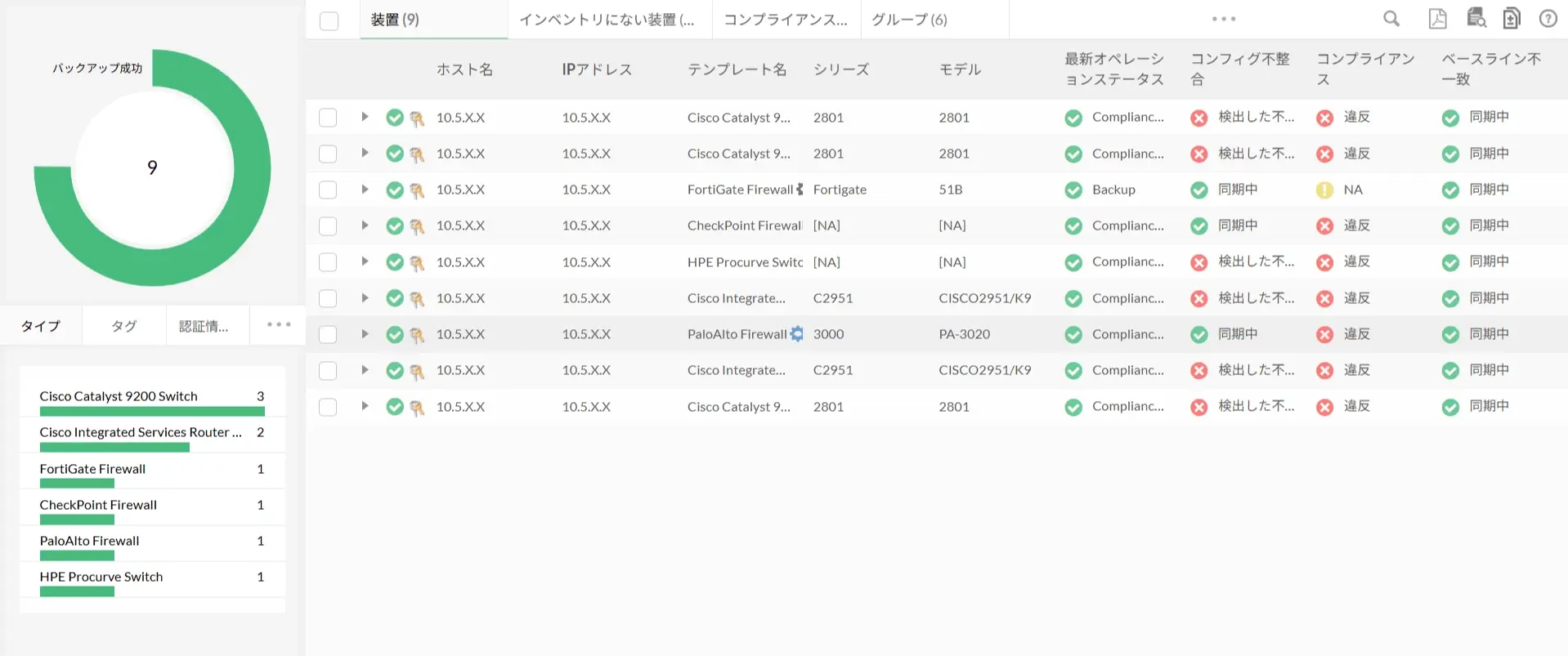Check the PaloAlto Firewall row checkbox
This screenshot has width=1568, height=656.
328,334
